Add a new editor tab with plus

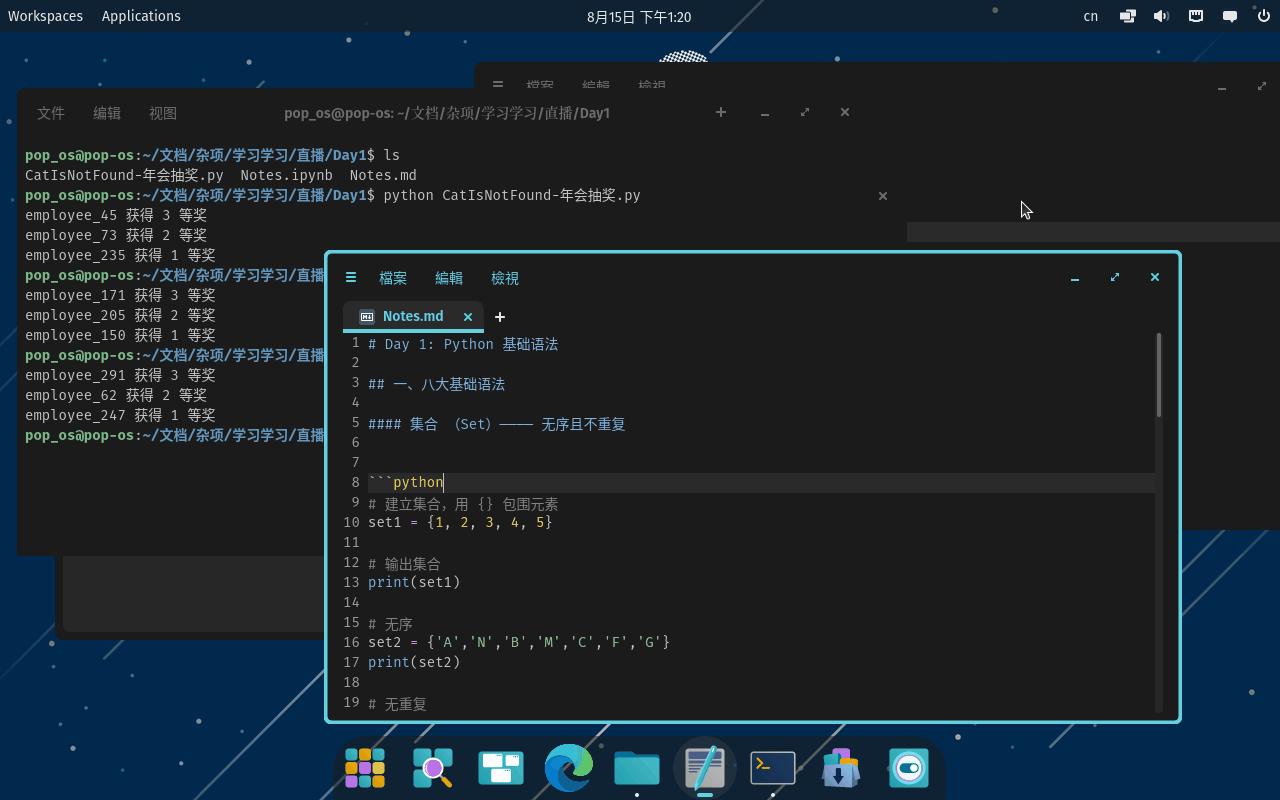(500, 317)
